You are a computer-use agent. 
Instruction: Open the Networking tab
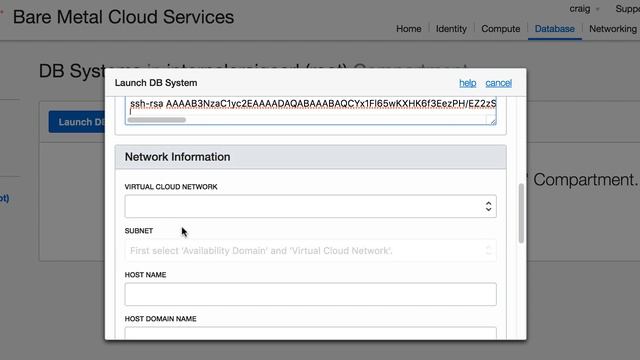point(613,29)
